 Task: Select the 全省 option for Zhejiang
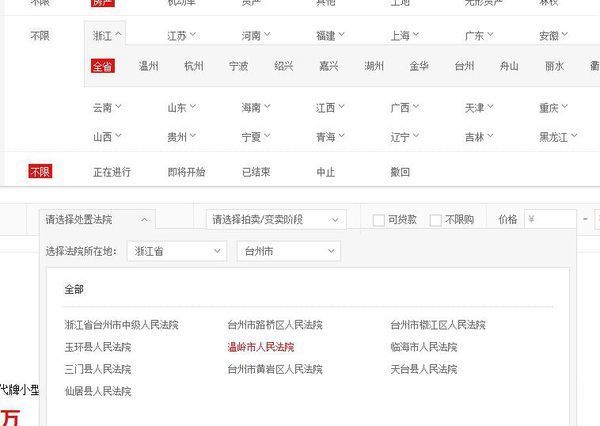(x=103, y=67)
